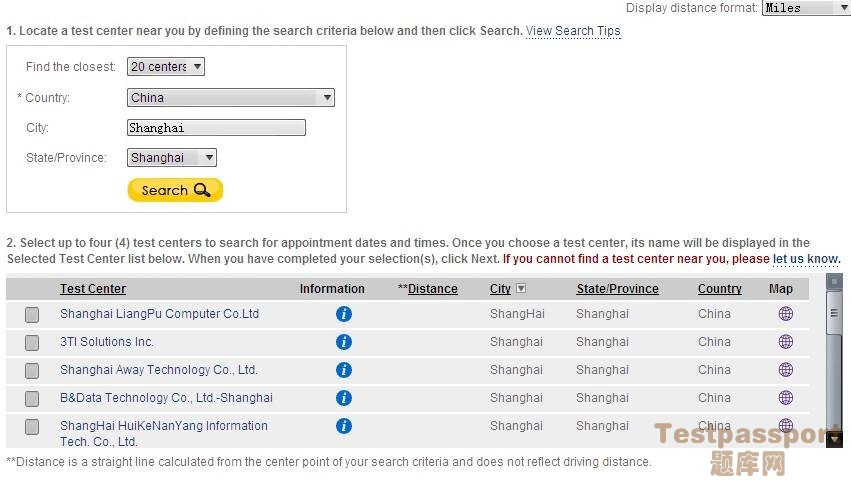
Task: Open info icon for 3TI Solutions Inc.
Action: tap(344, 342)
